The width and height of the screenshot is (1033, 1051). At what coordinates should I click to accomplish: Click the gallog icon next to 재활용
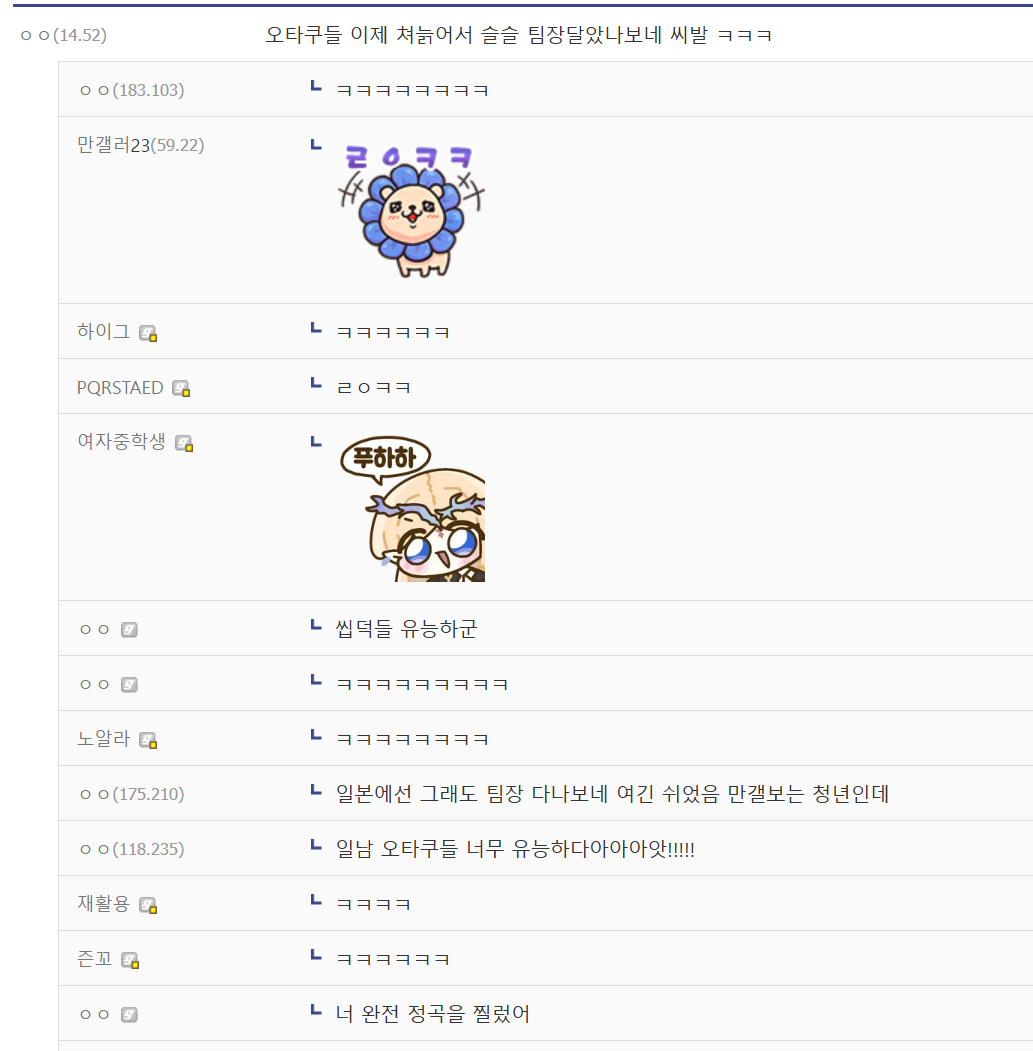pos(147,906)
